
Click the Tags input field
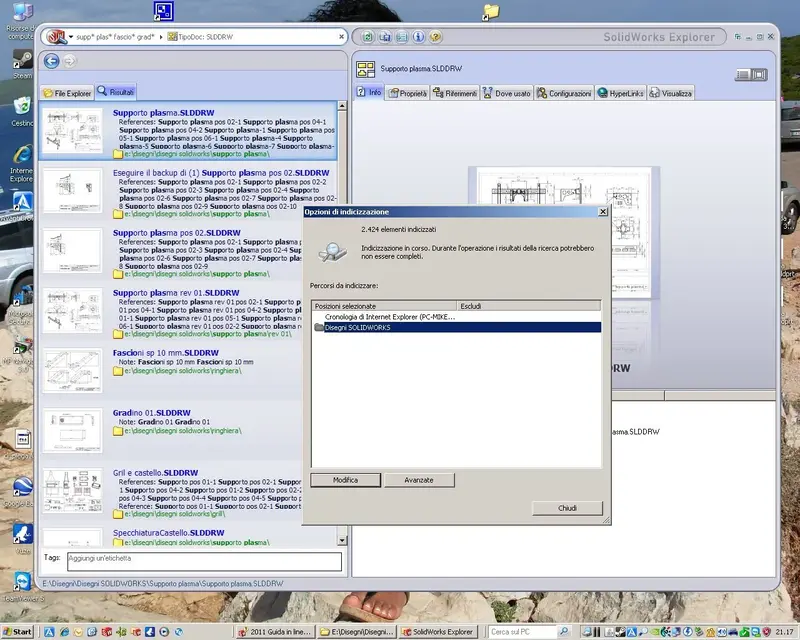pyautogui.click(x=204, y=561)
